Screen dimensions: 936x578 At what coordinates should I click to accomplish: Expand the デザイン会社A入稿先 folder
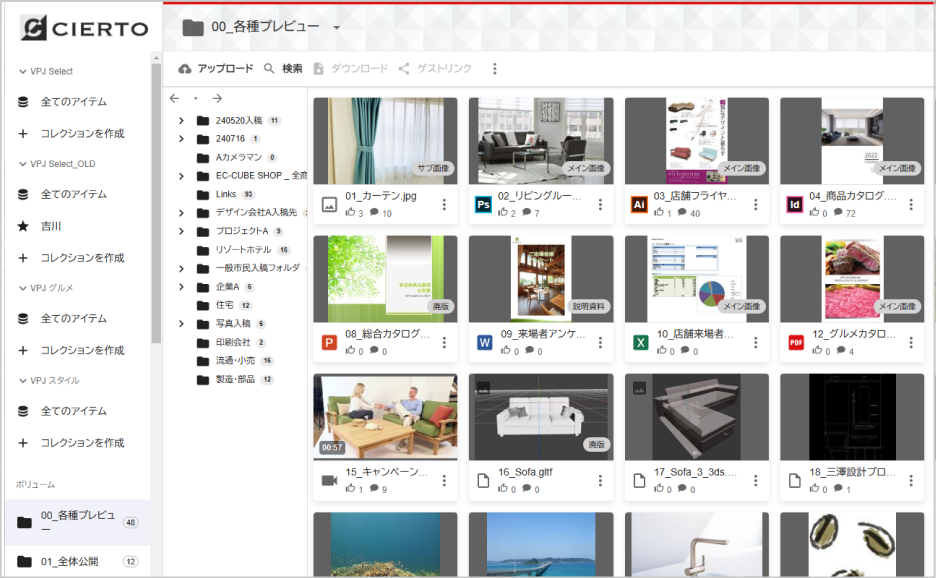(x=181, y=213)
